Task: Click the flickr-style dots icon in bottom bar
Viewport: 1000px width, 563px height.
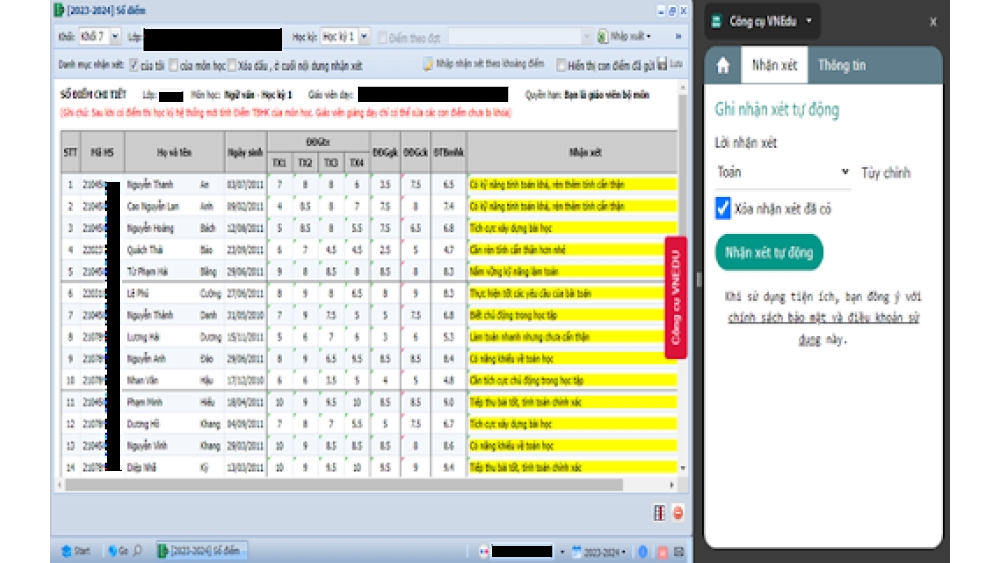Action: click(483, 552)
